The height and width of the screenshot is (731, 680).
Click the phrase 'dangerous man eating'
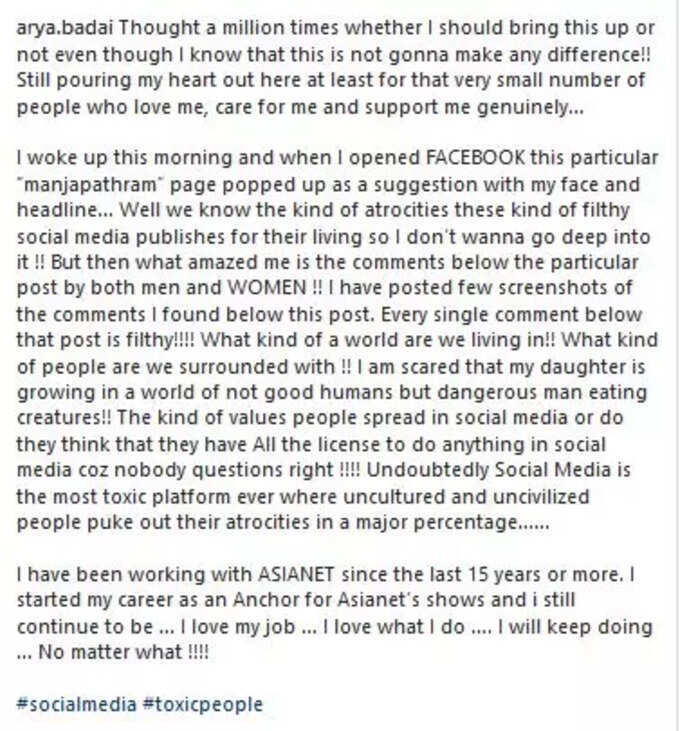click(x=542, y=393)
